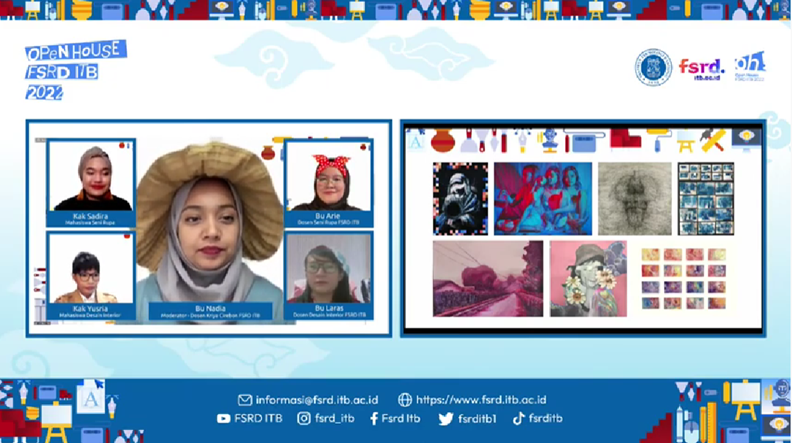Click the round ITB emblem logo at top right

point(653,67)
